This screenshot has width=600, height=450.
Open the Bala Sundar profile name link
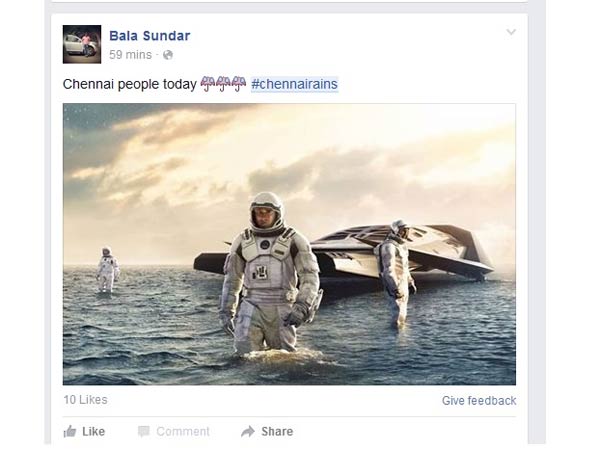pos(150,36)
